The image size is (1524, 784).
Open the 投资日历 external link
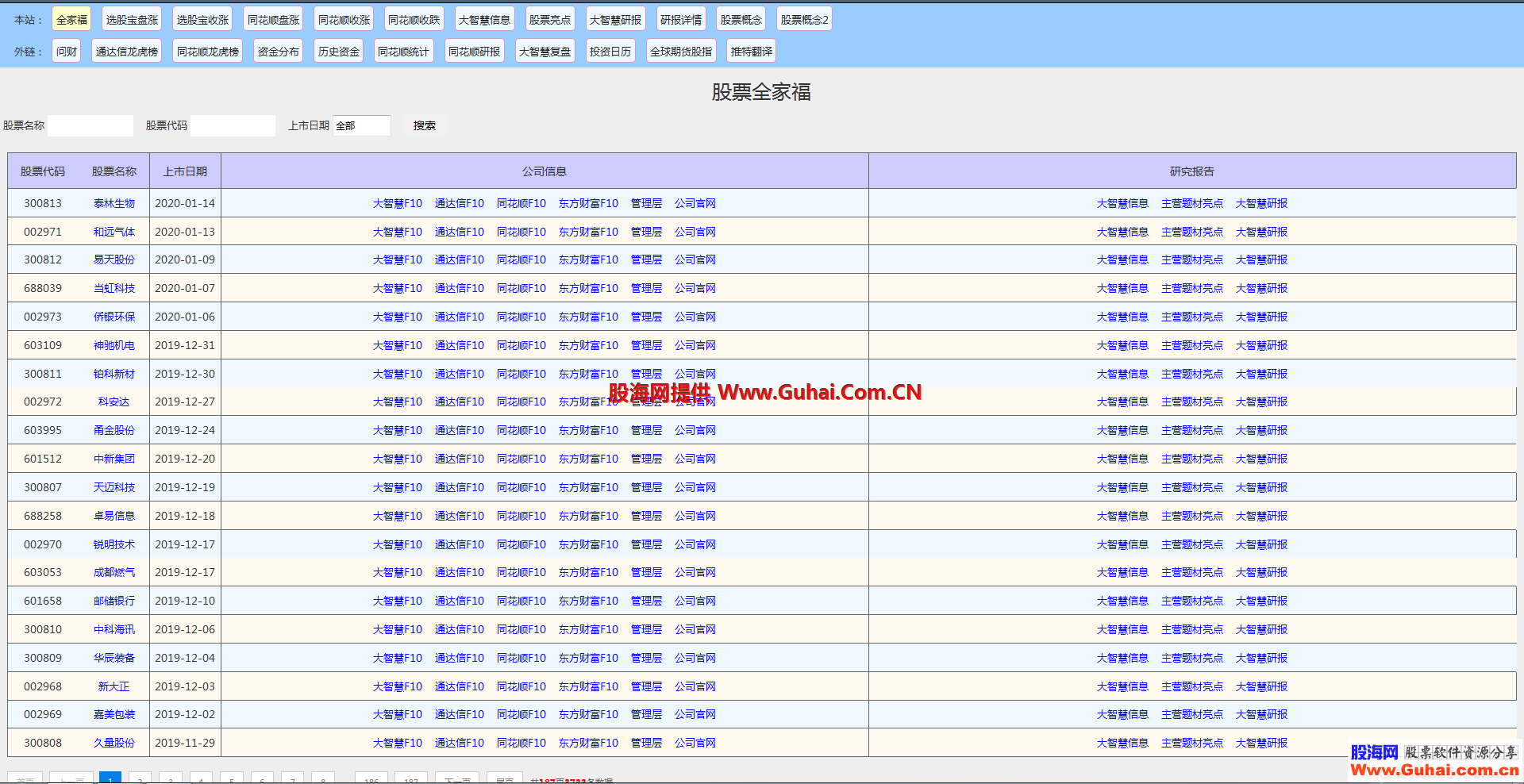pos(610,52)
